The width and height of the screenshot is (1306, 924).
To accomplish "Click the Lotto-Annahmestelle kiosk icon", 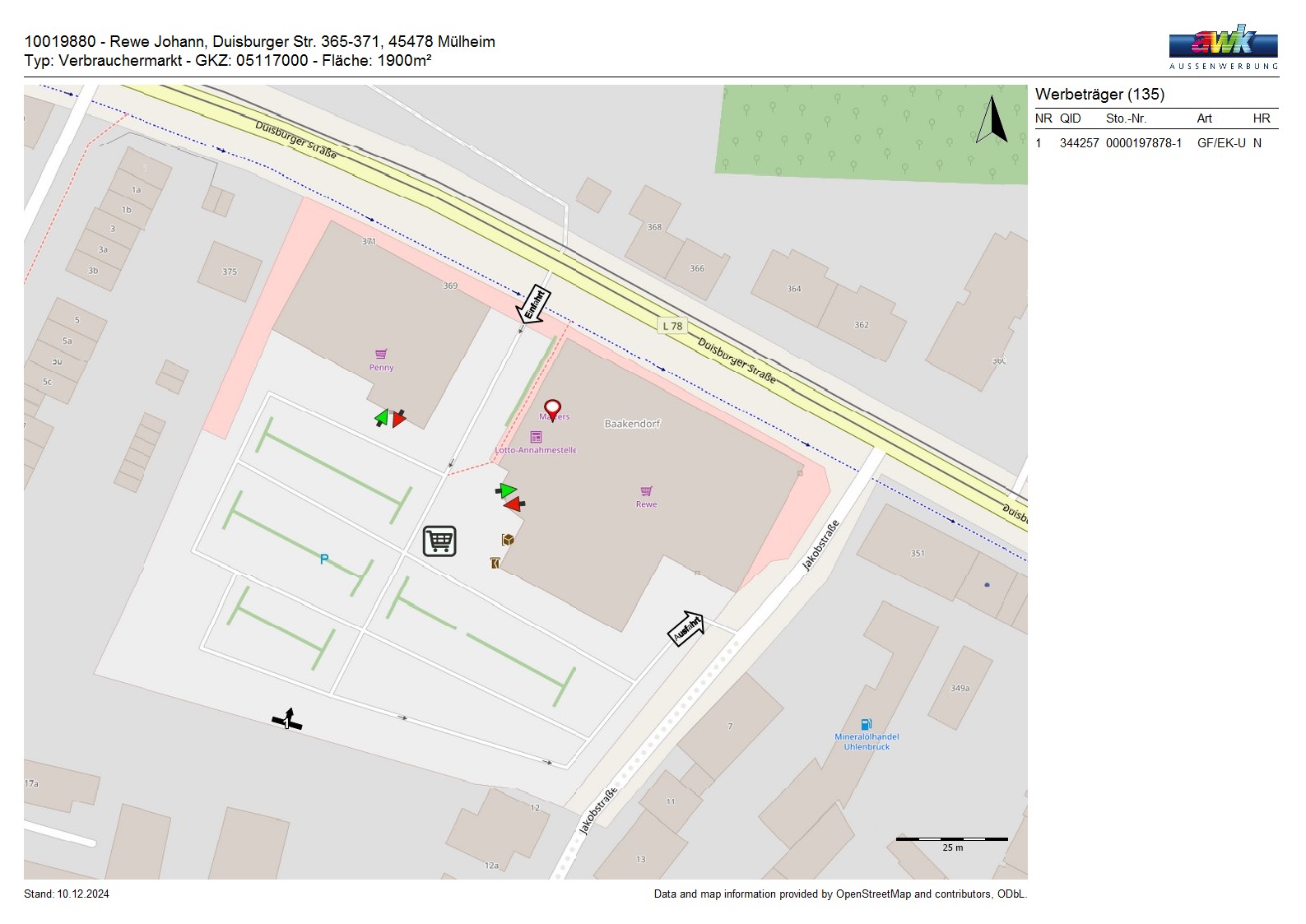I will pos(536,437).
